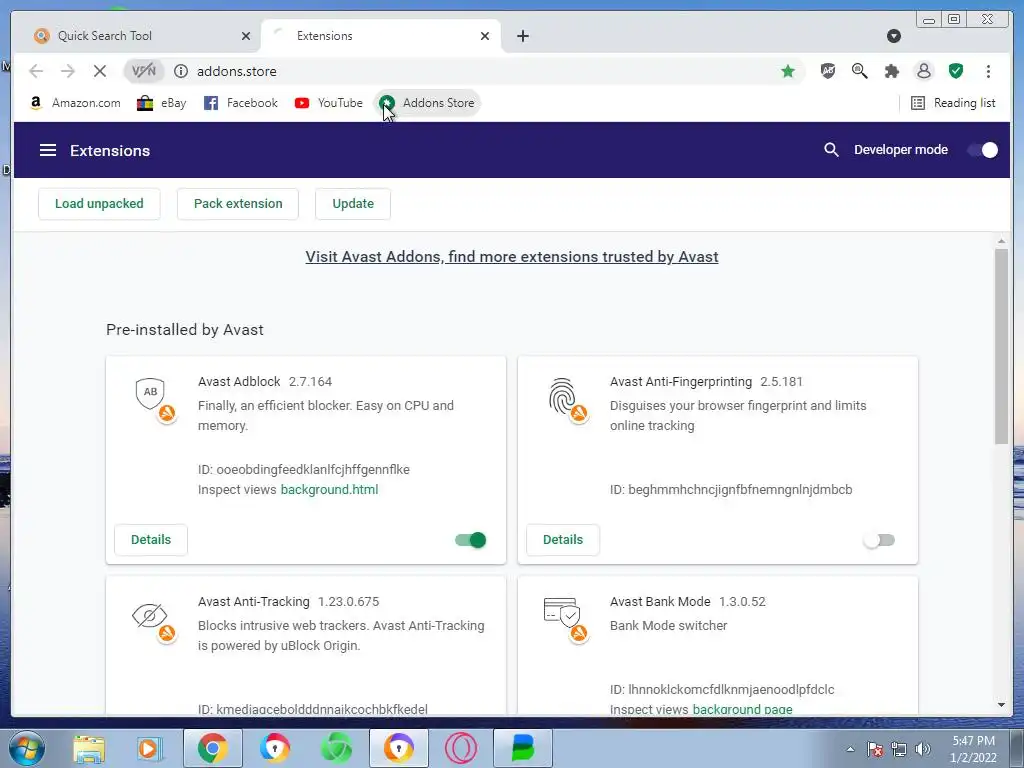Viewport: 1024px width, 768px height.
Task: Open the Adblock toolbar shield icon
Action: (827, 71)
